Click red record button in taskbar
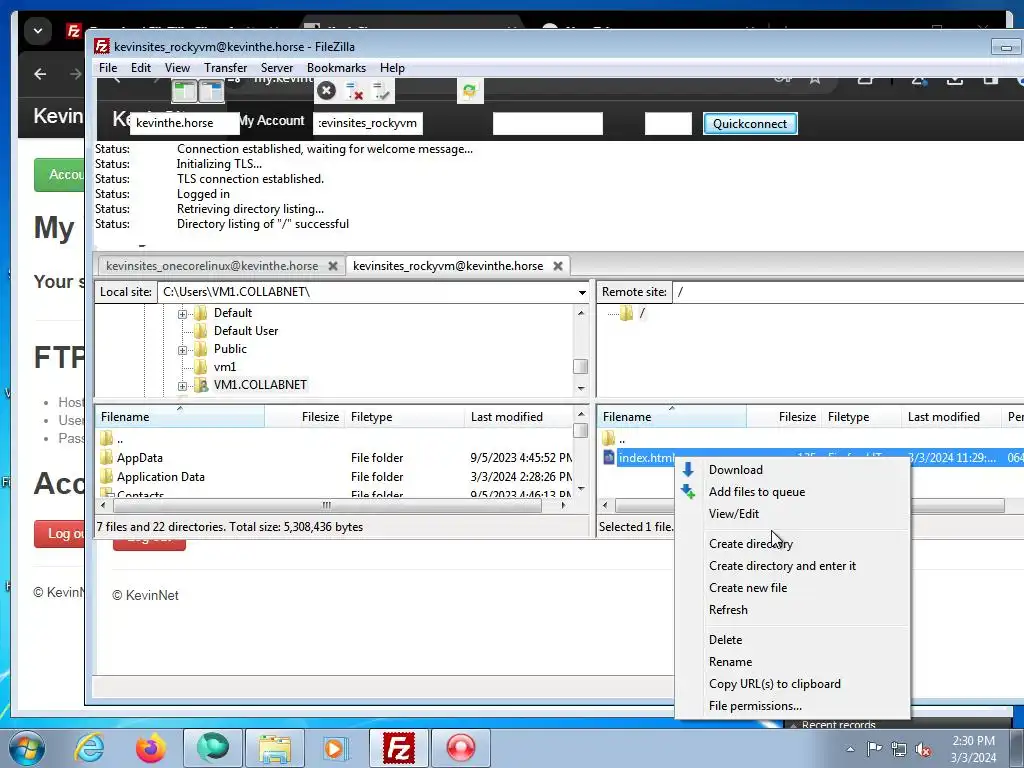Viewport: 1024px width, 768px height. click(460, 748)
